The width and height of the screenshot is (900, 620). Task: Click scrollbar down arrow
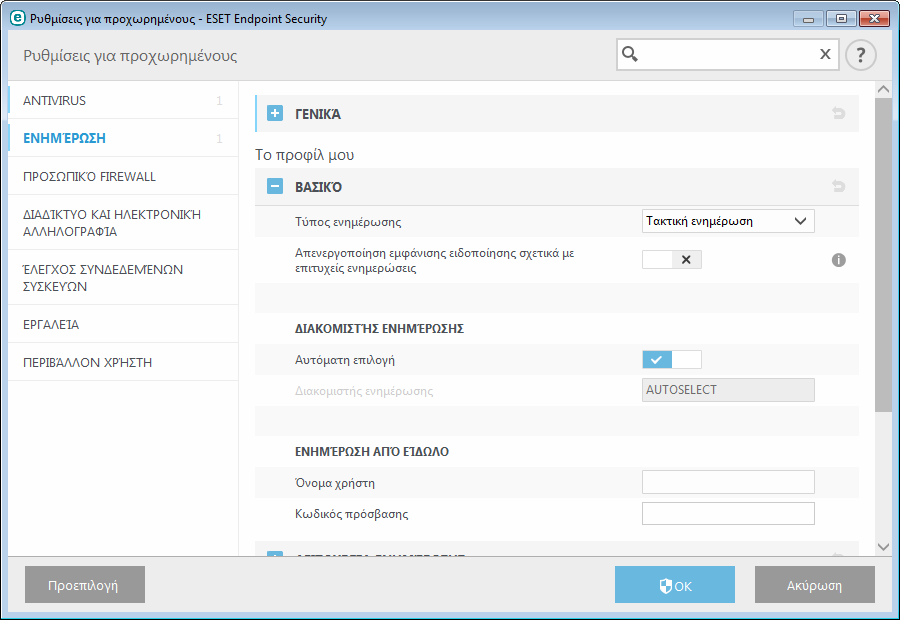883,547
